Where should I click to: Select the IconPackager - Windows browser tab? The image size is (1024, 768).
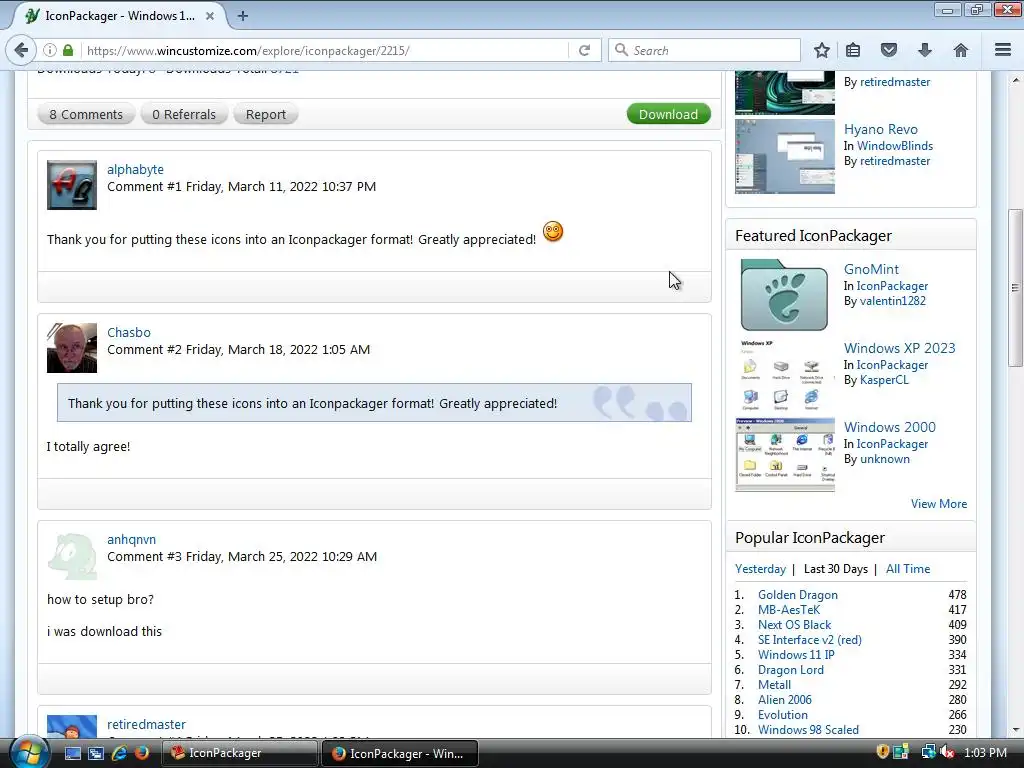pos(118,16)
